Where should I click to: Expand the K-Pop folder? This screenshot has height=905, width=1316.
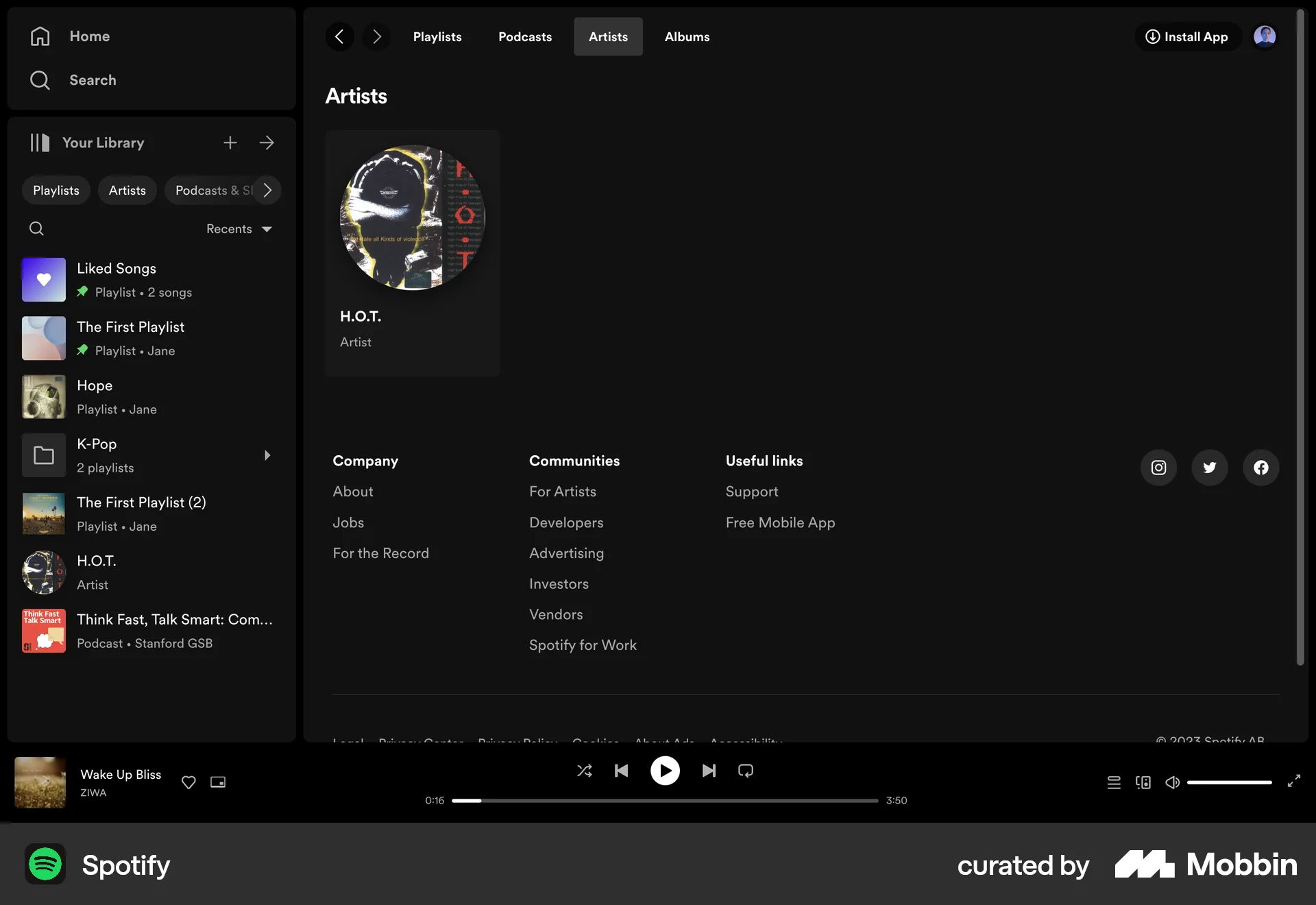(x=267, y=455)
